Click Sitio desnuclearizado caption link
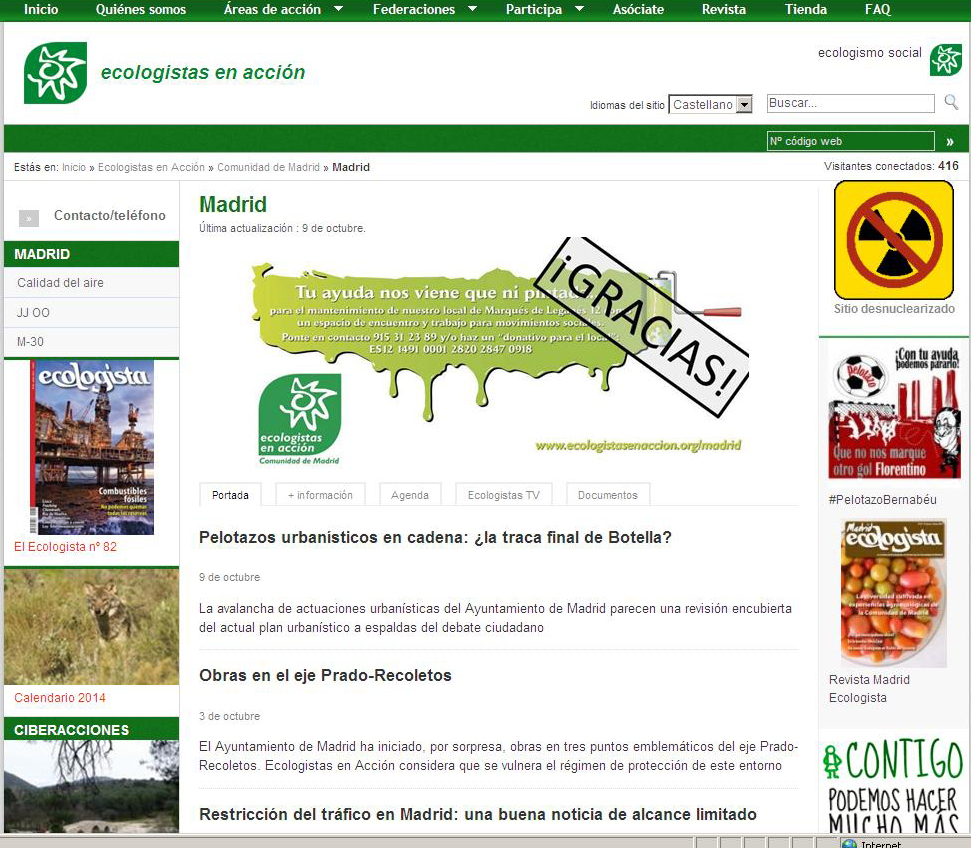 894,308
